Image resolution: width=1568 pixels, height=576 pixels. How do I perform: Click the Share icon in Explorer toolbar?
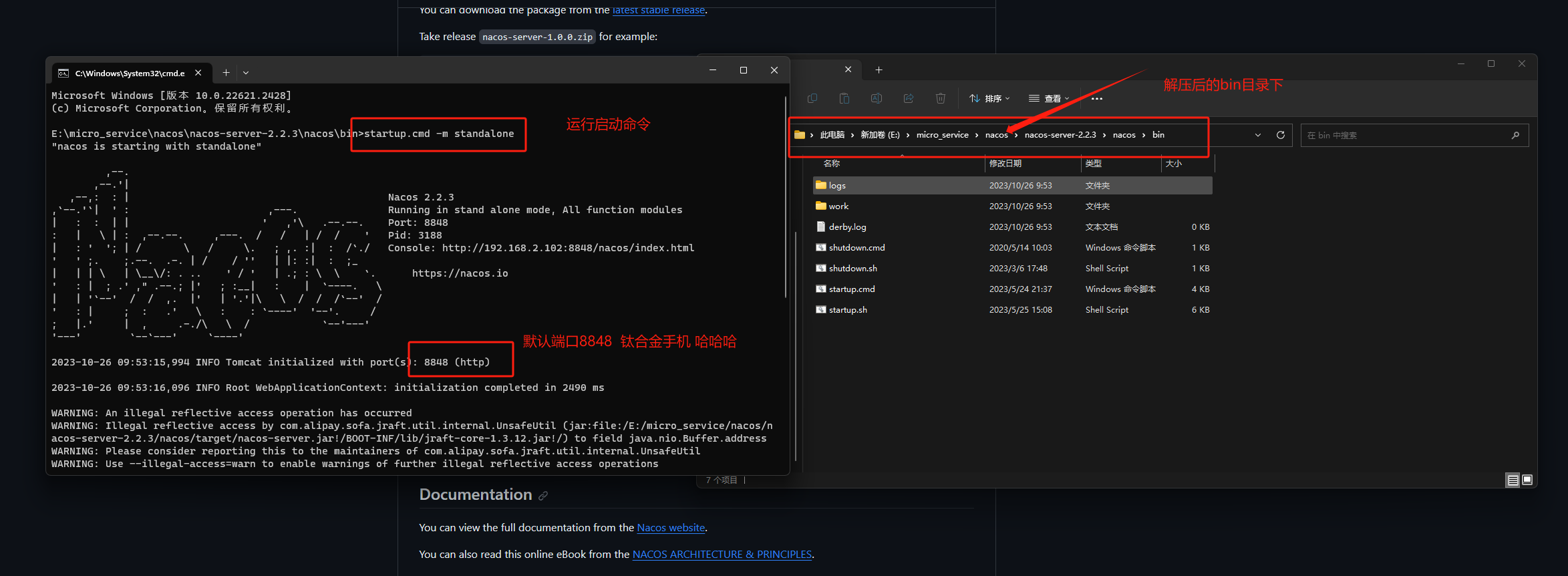click(909, 98)
